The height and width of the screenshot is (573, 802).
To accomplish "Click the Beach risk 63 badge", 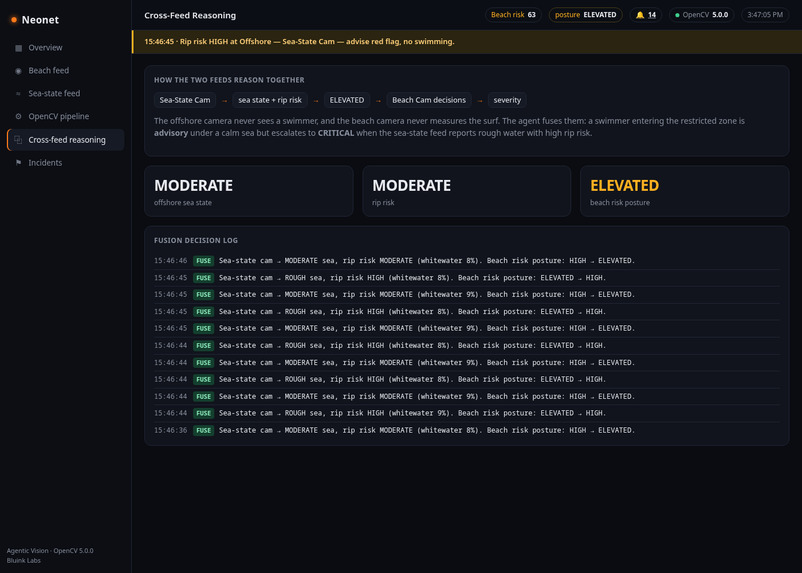I will tap(513, 15).
